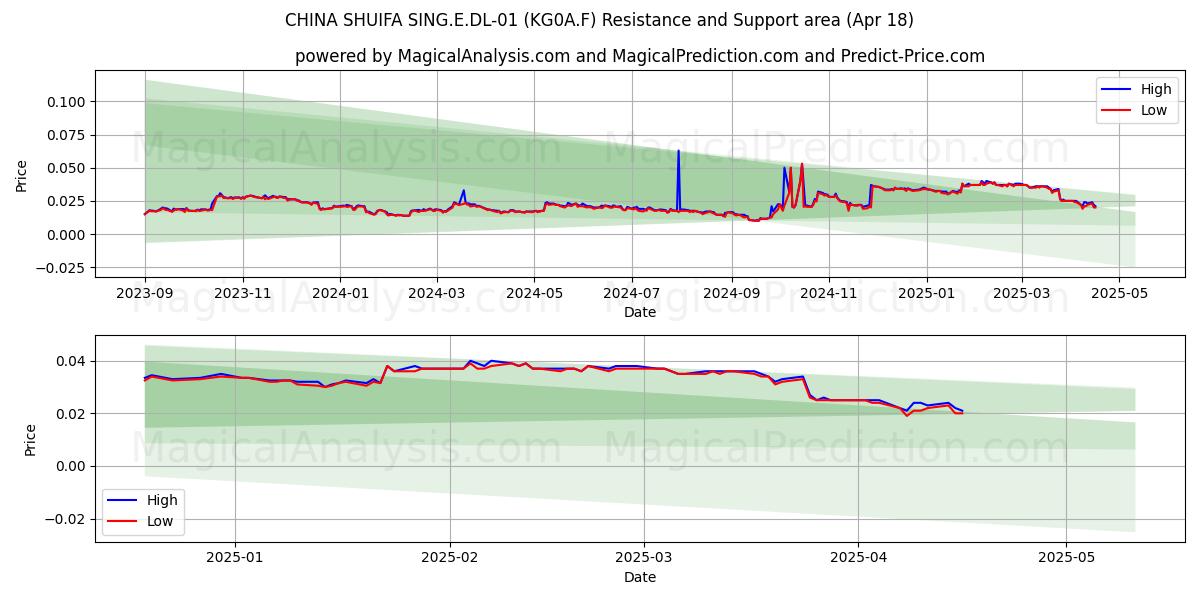1200x600 pixels.
Task: Click the 2024-05 tick label in top chart
Action: [x=534, y=294]
